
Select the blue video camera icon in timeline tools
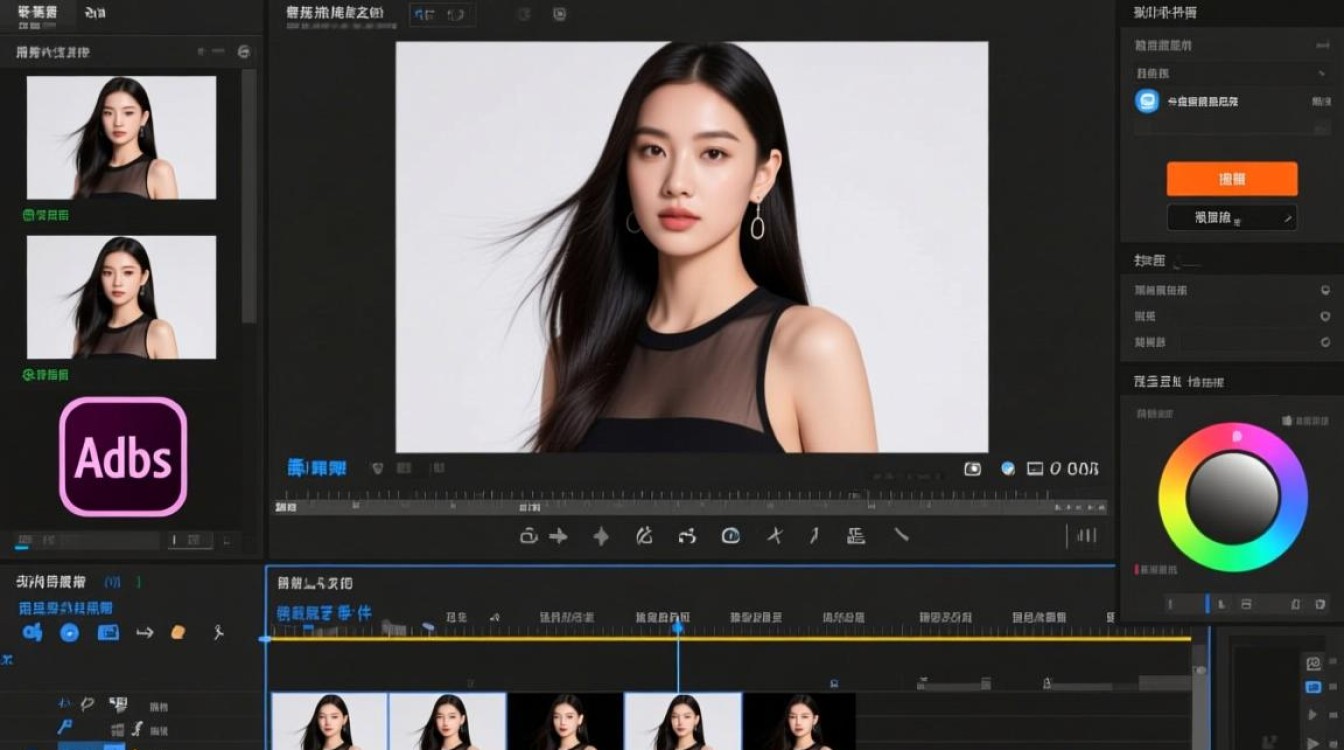pyautogui.click(x=32, y=632)
